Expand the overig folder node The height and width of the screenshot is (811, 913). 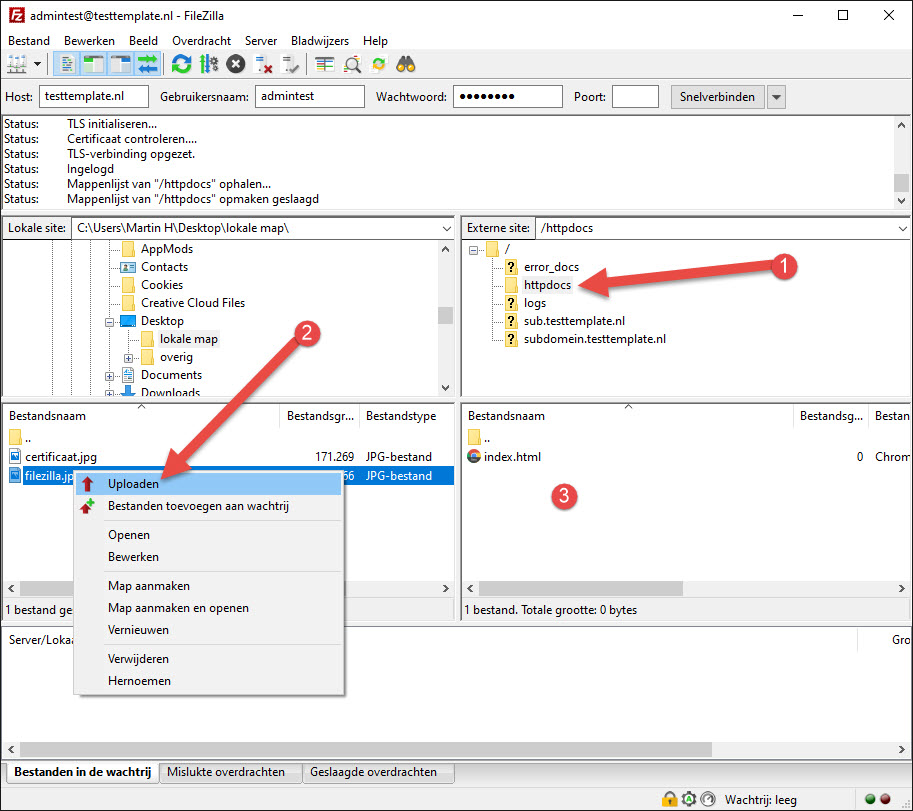click(x=128, y=358)
